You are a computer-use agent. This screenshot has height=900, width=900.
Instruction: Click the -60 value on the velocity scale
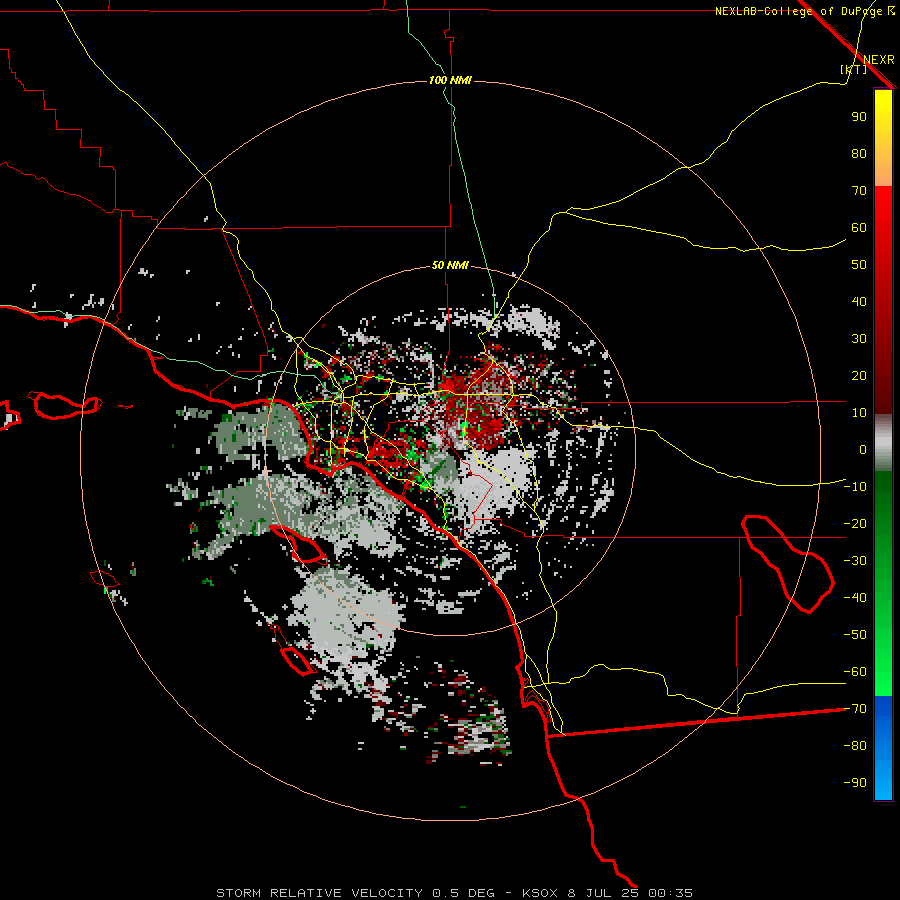[855, 672]
